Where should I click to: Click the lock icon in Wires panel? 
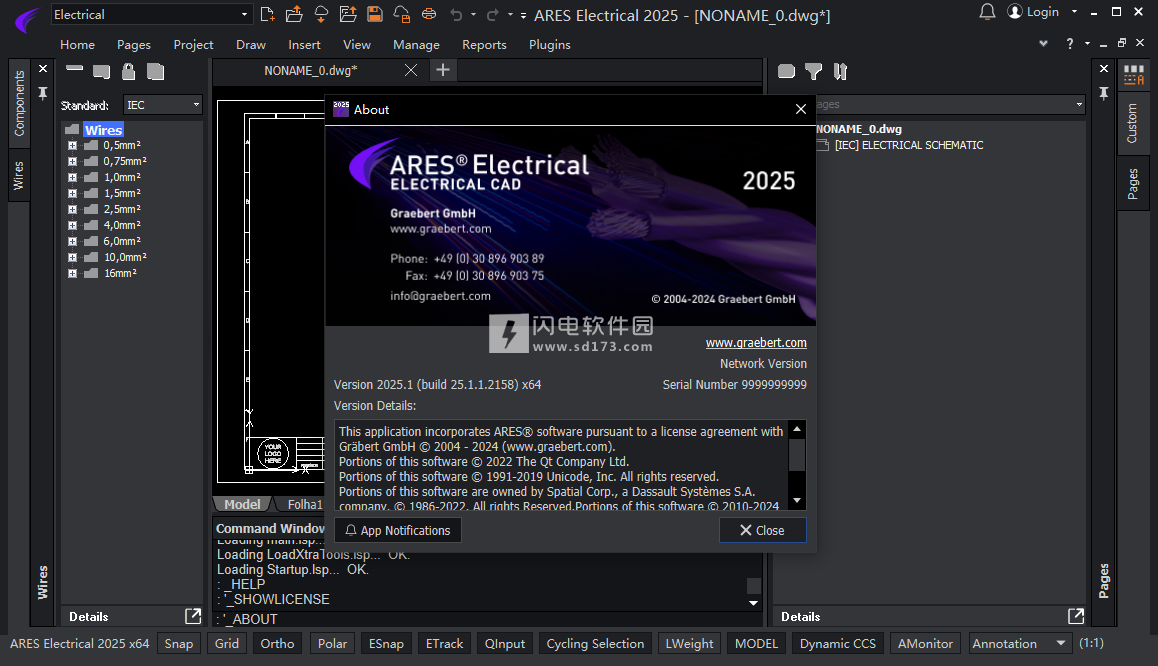129,72
